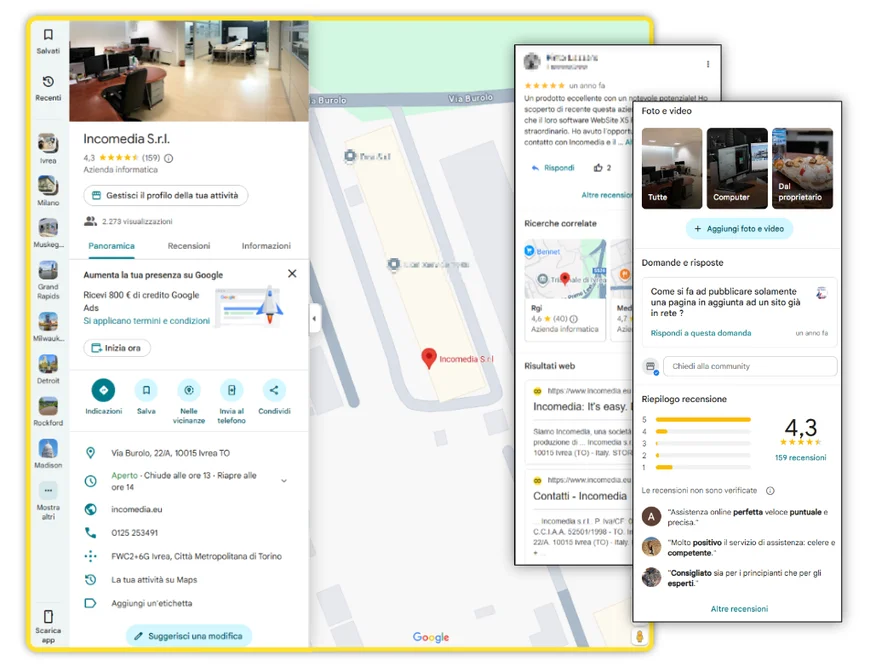Switch to the Informazioni tab
The image size is (870, 667).
click(266, 246)
